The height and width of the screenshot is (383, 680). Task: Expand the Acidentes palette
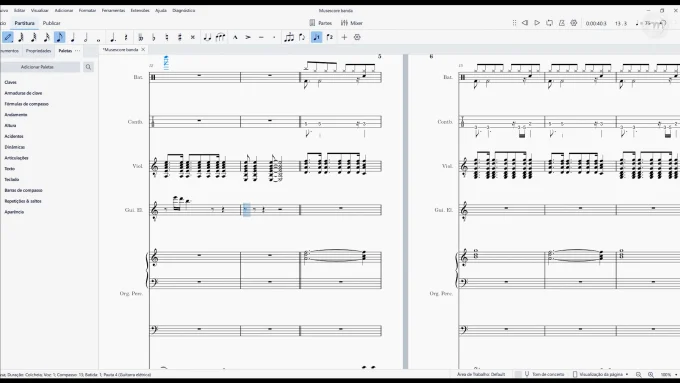click(14, 137)
